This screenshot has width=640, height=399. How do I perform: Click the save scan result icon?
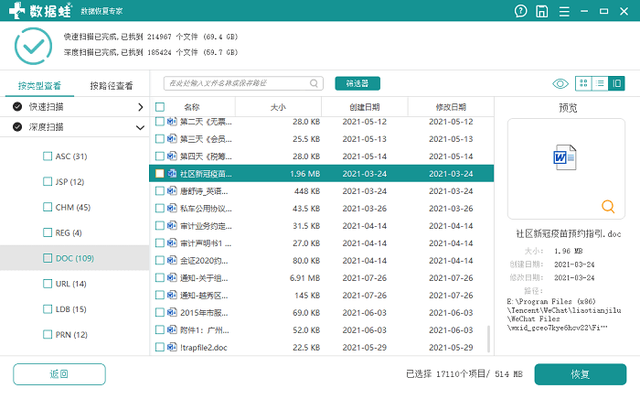pos(542,11)
